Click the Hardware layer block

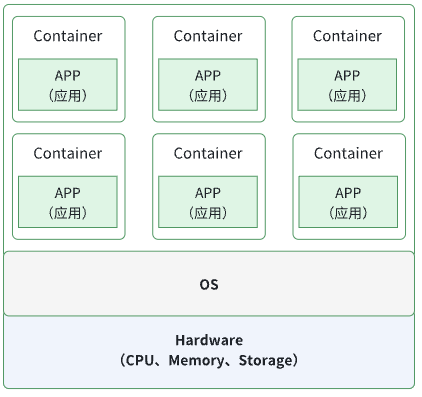pyautogui.click(x=209, y=352)
